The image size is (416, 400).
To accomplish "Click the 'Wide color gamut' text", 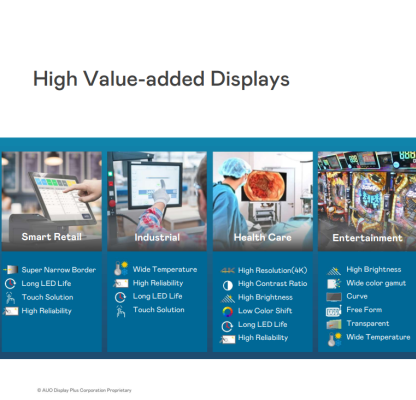I will pos(376,283).
